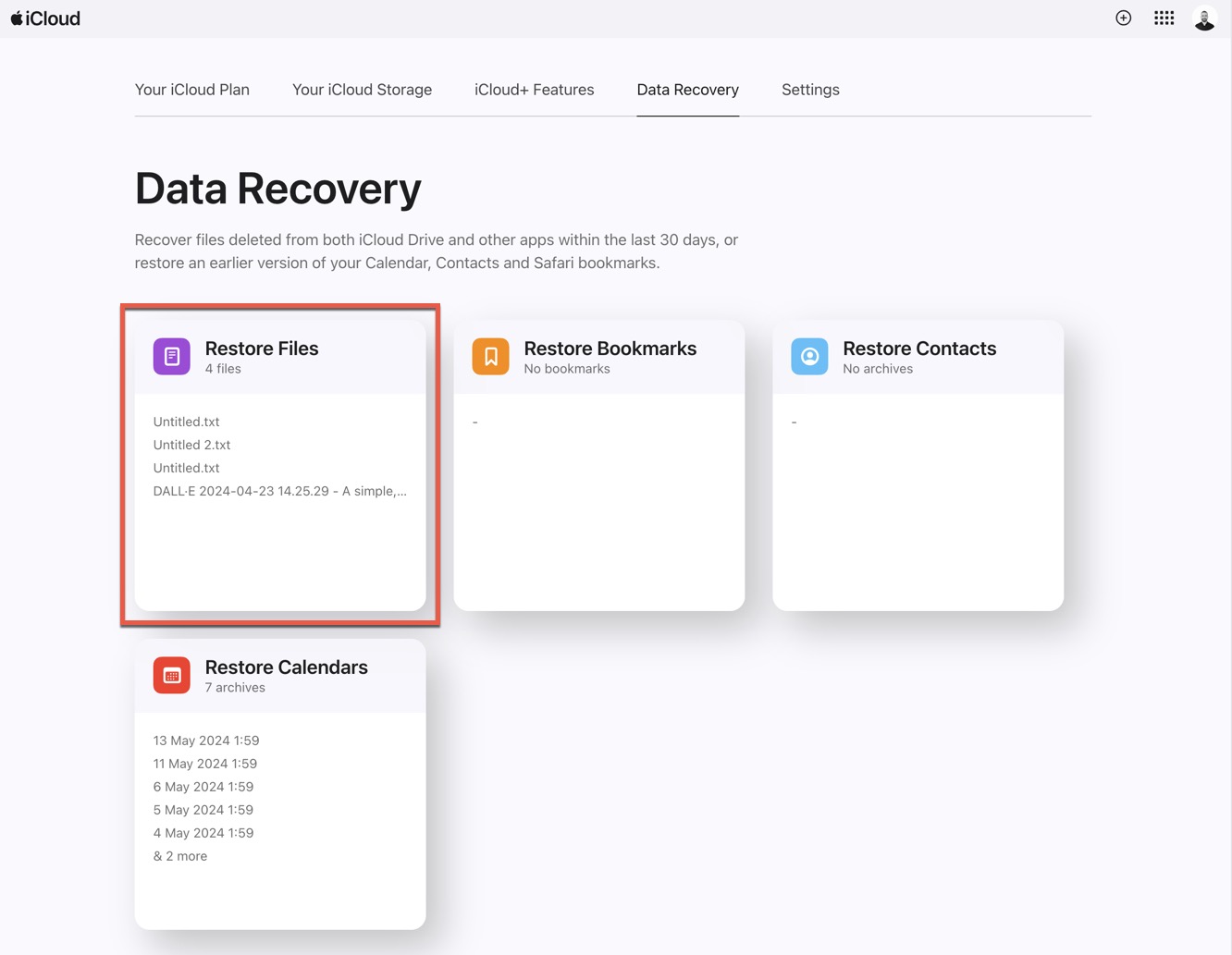Click the blue Restore Contacts icon
The image size is (1232, 955).
809,357
